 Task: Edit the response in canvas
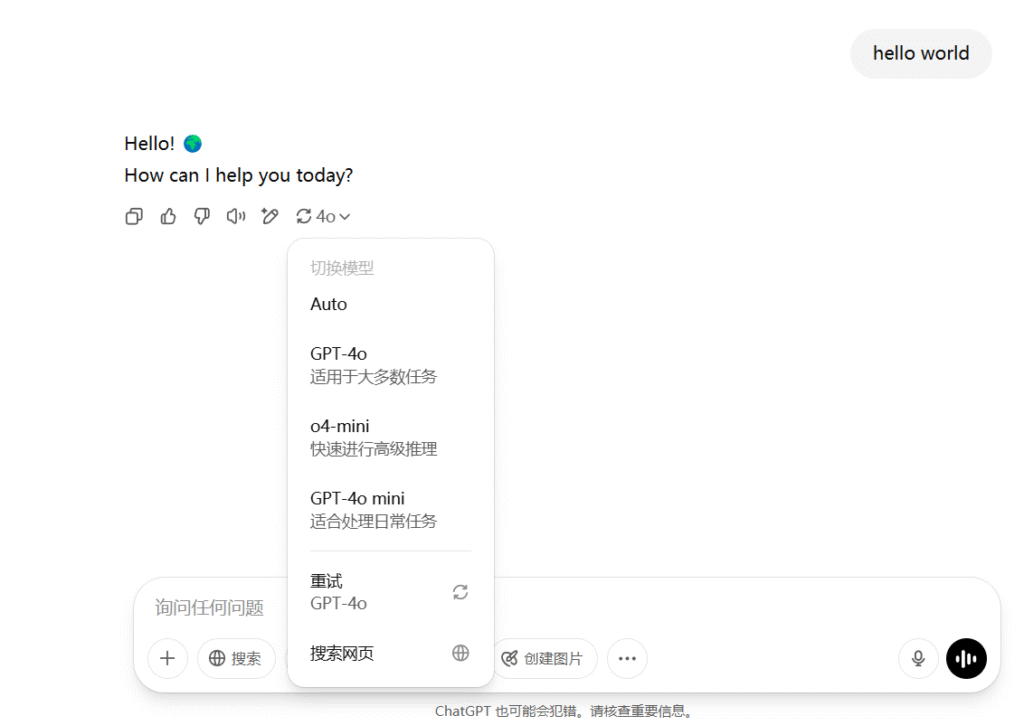270,216
